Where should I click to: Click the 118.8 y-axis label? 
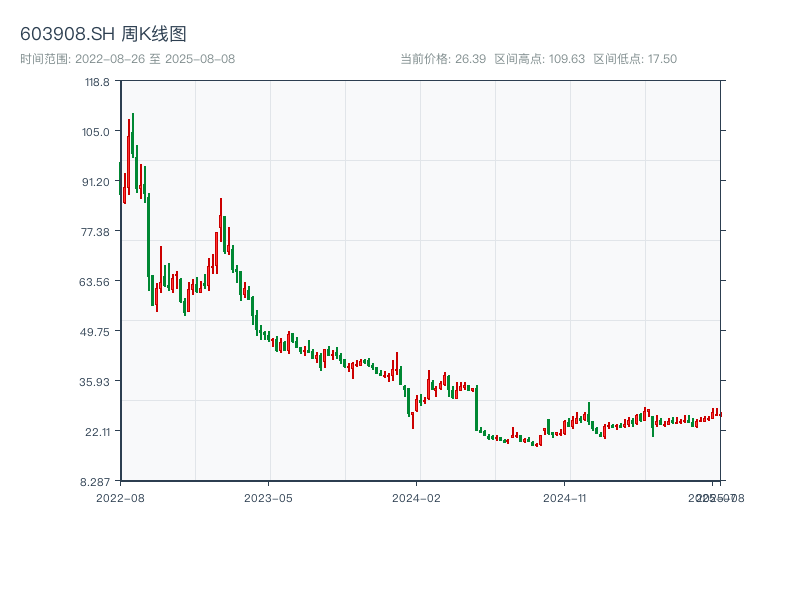(97, 82)
